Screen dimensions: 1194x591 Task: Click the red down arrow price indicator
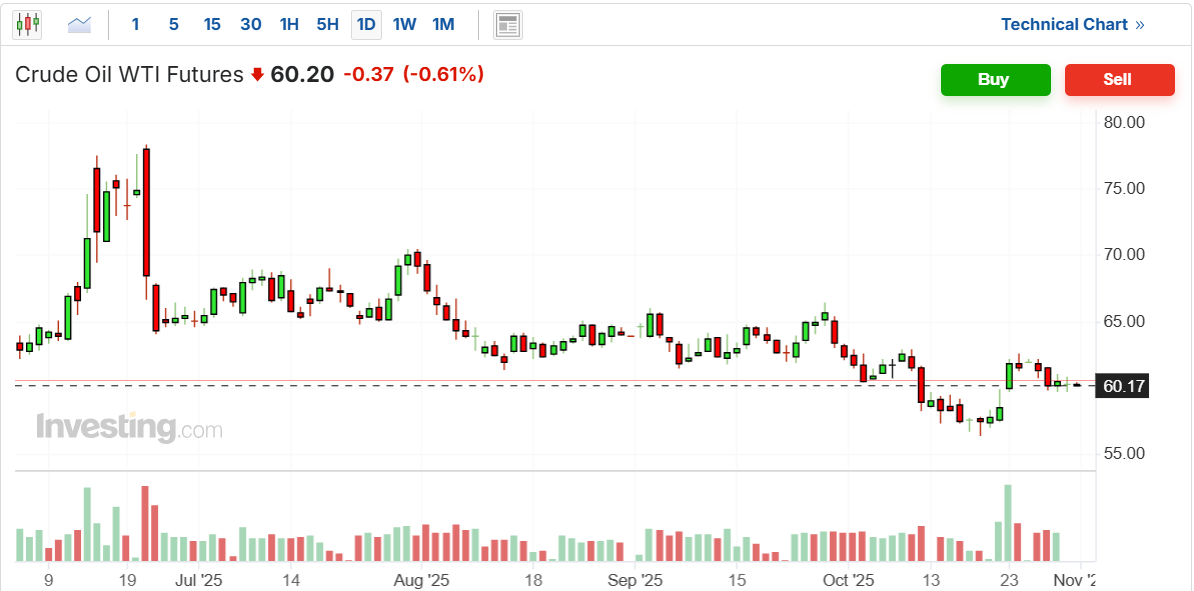257,75
